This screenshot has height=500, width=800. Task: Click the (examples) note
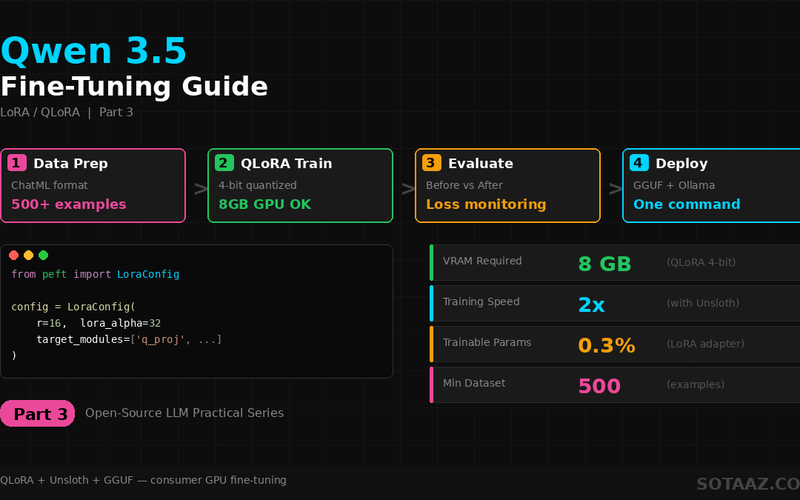(x=695, y=385)
